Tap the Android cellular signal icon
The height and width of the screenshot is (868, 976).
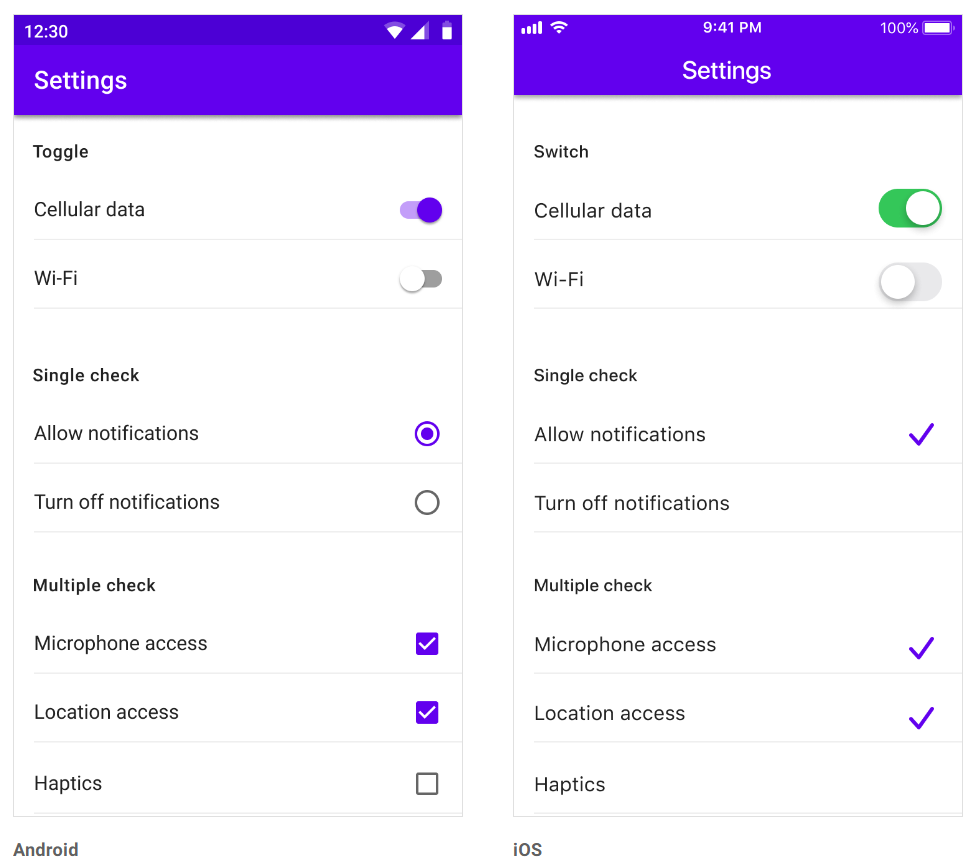(x=420, y=31)
